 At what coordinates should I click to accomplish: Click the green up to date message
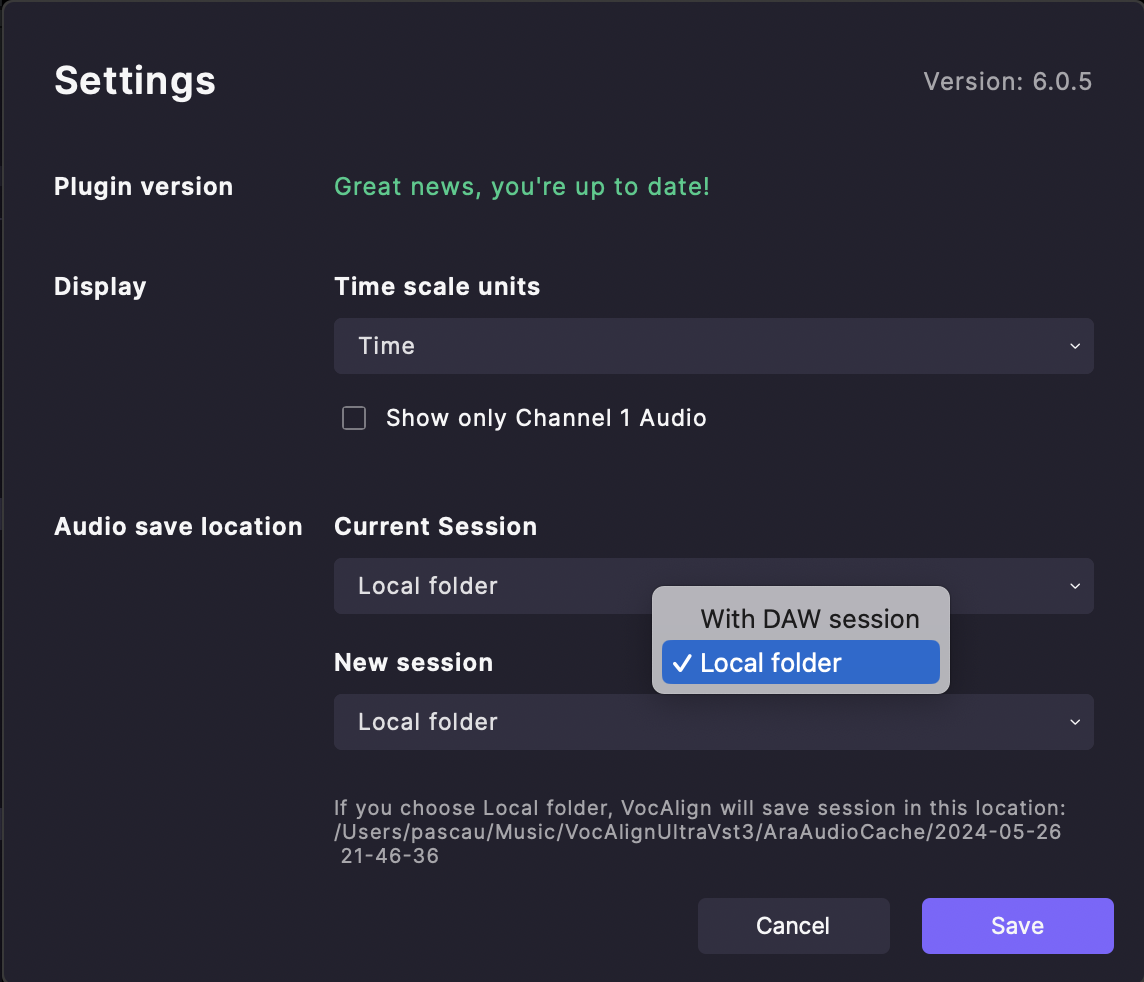522,187
